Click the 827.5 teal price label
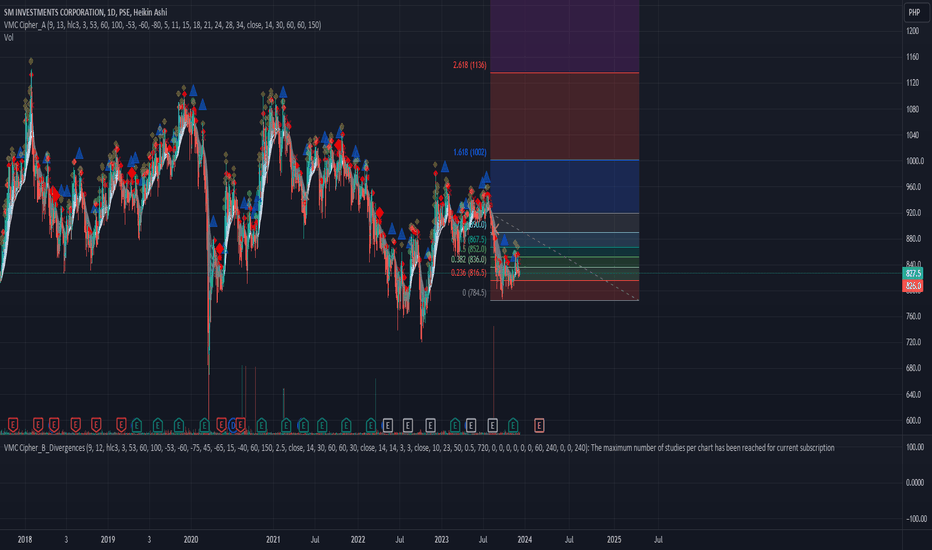Screen dimensions: 932x550 (x=913, y=274)
